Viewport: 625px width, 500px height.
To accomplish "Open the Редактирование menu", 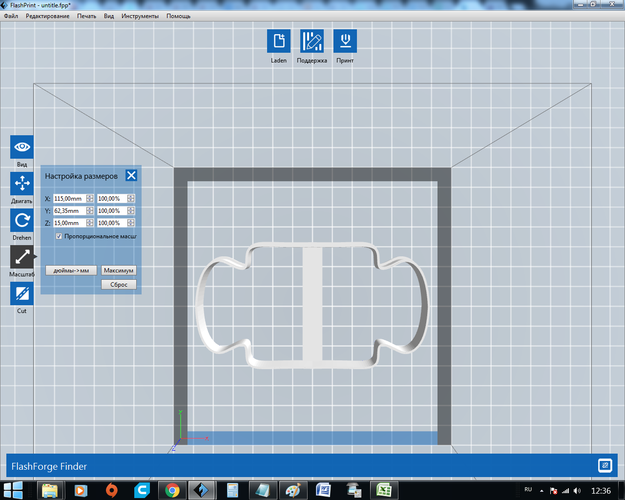I will (47, 16).
